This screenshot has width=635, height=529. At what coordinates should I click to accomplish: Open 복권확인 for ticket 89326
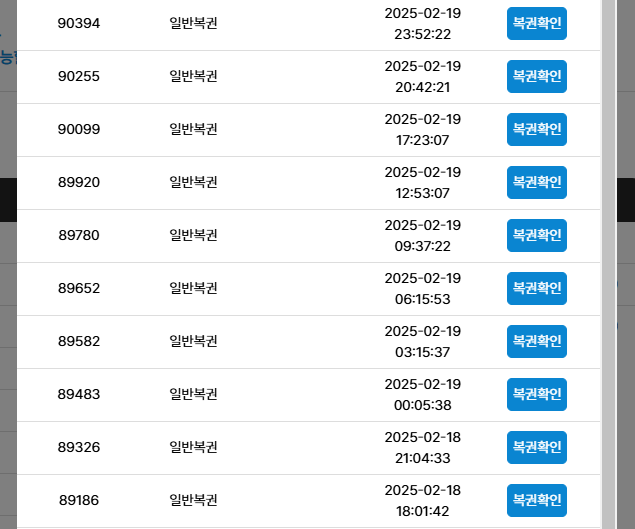coord(537,448)
